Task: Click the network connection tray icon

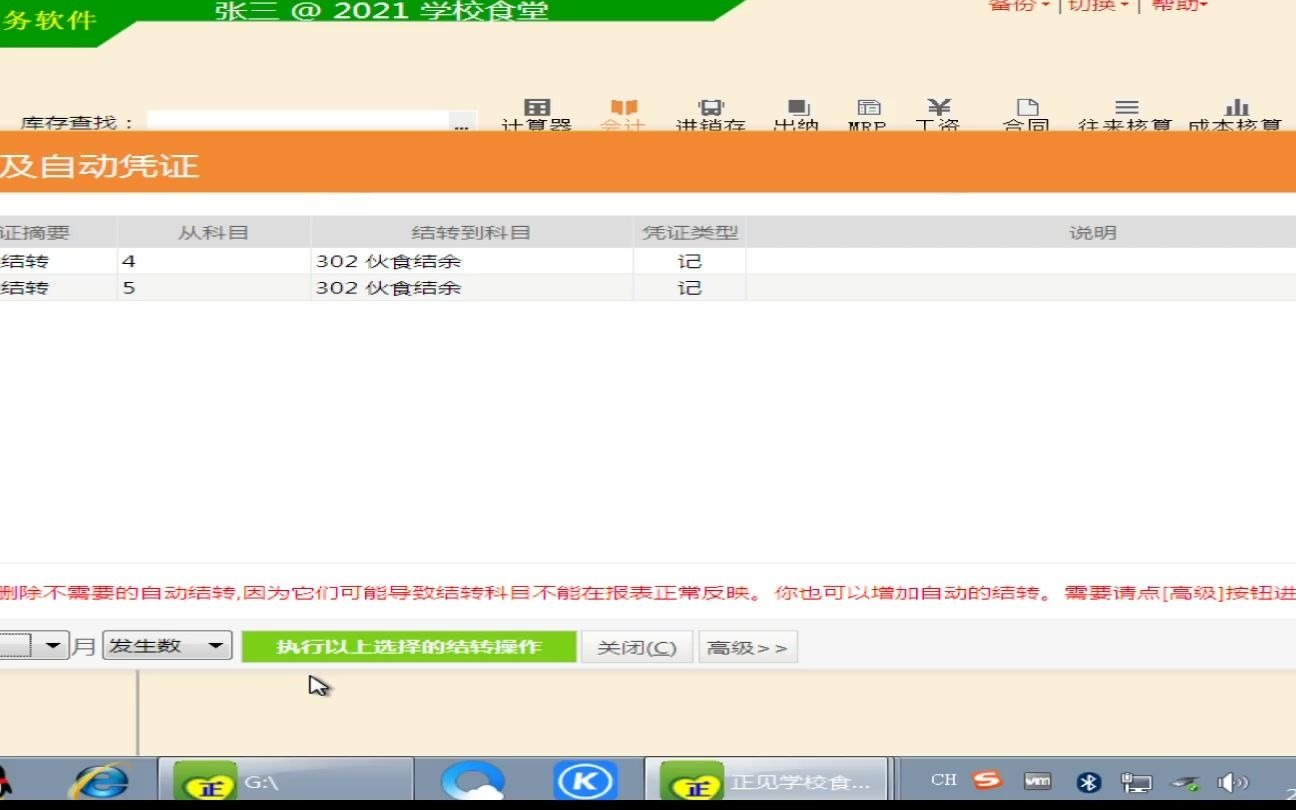Action: click(1137, 782)
